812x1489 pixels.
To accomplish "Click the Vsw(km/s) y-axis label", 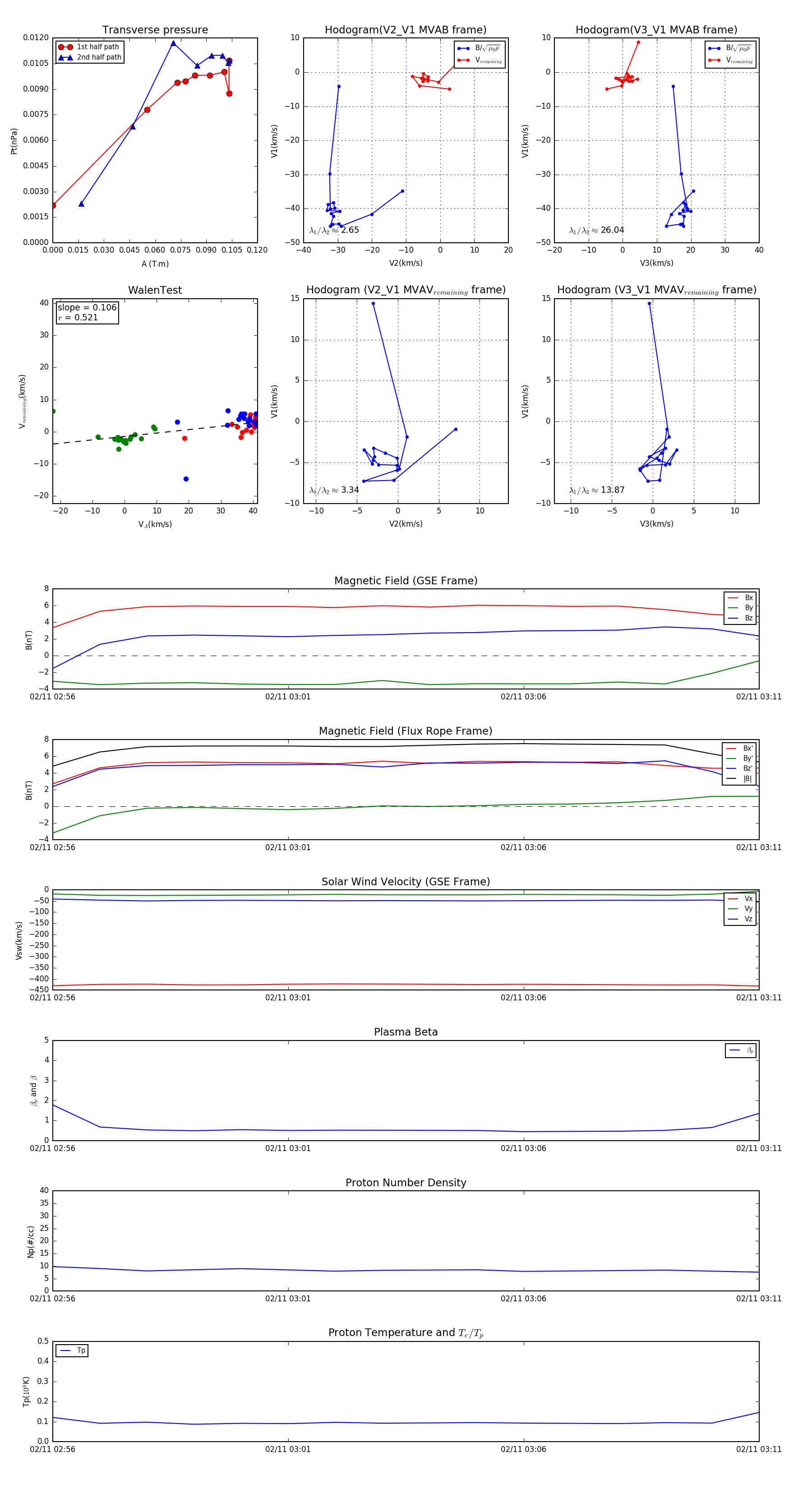I will click(x=19, y=940).
